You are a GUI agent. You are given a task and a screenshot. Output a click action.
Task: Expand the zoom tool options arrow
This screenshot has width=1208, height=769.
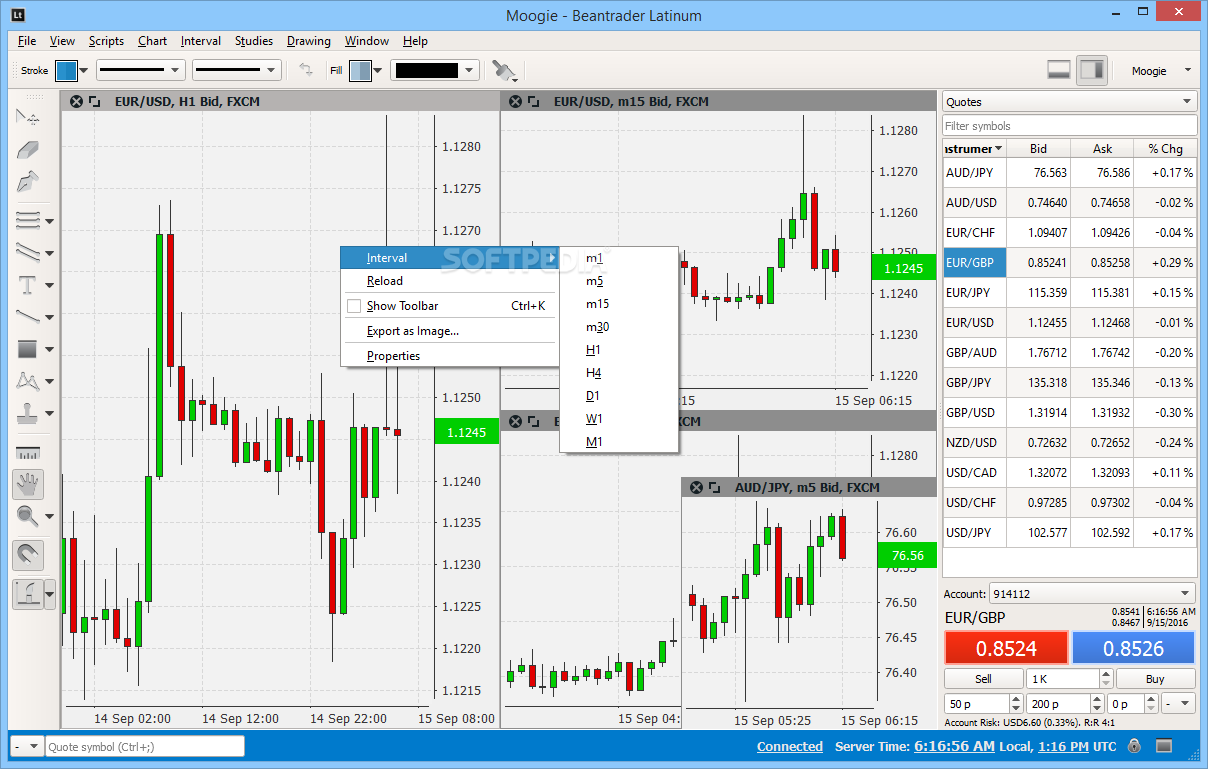[49, 518]
